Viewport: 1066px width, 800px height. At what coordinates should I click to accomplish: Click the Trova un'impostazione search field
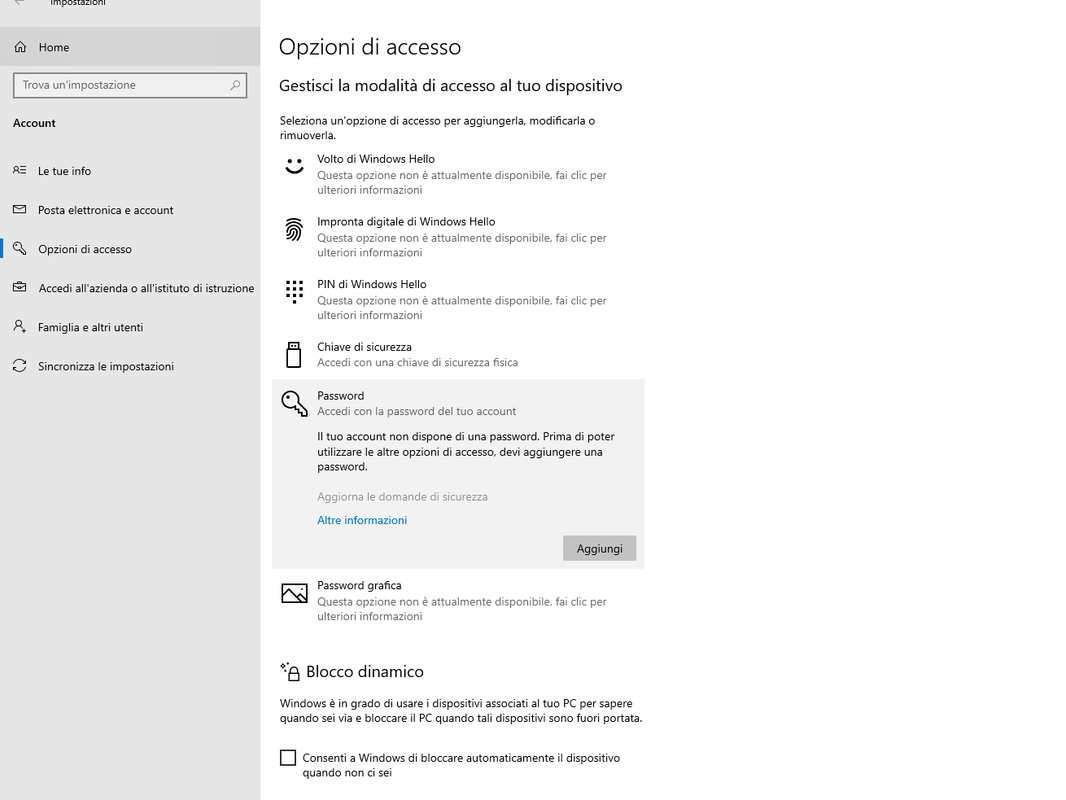(130, 85)
